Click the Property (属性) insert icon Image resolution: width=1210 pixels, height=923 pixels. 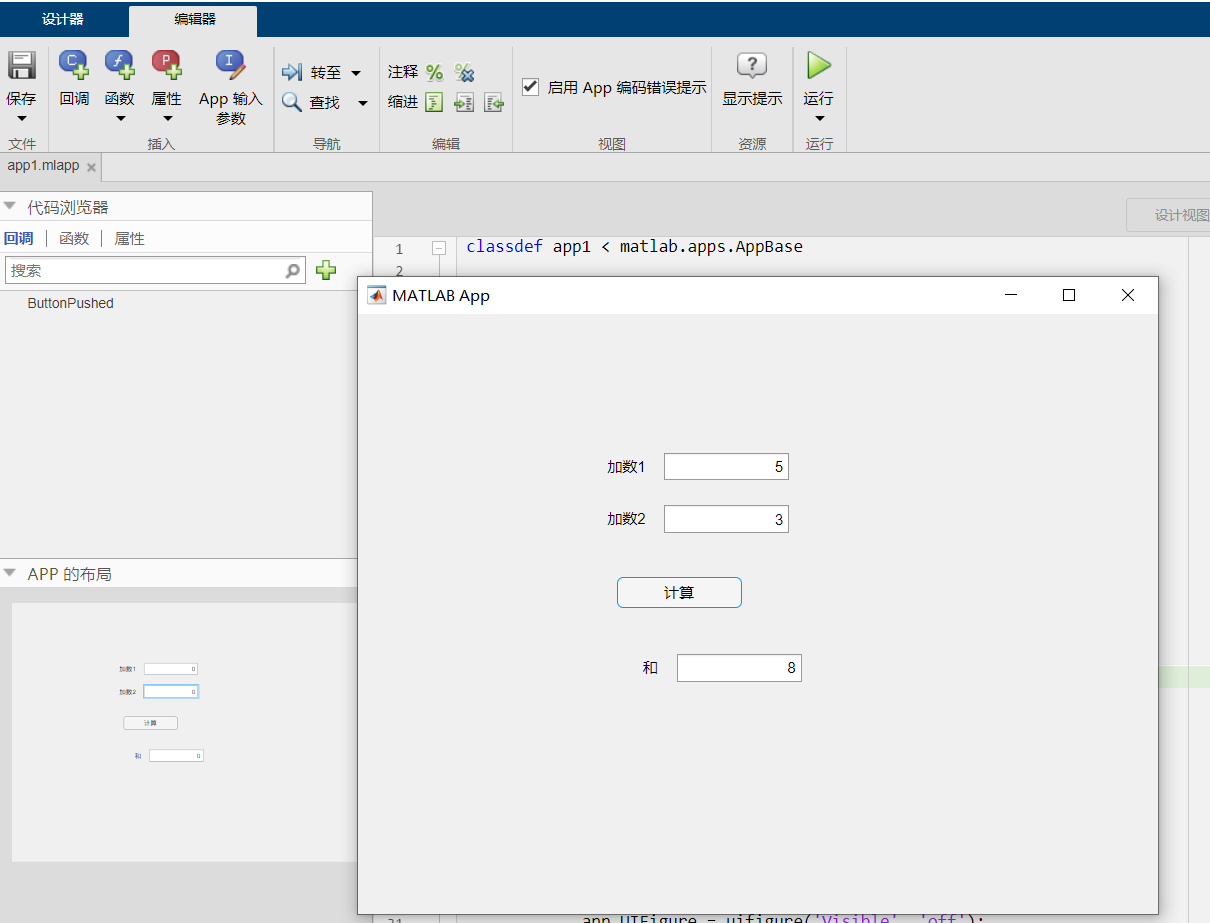[x=167, y=65]
